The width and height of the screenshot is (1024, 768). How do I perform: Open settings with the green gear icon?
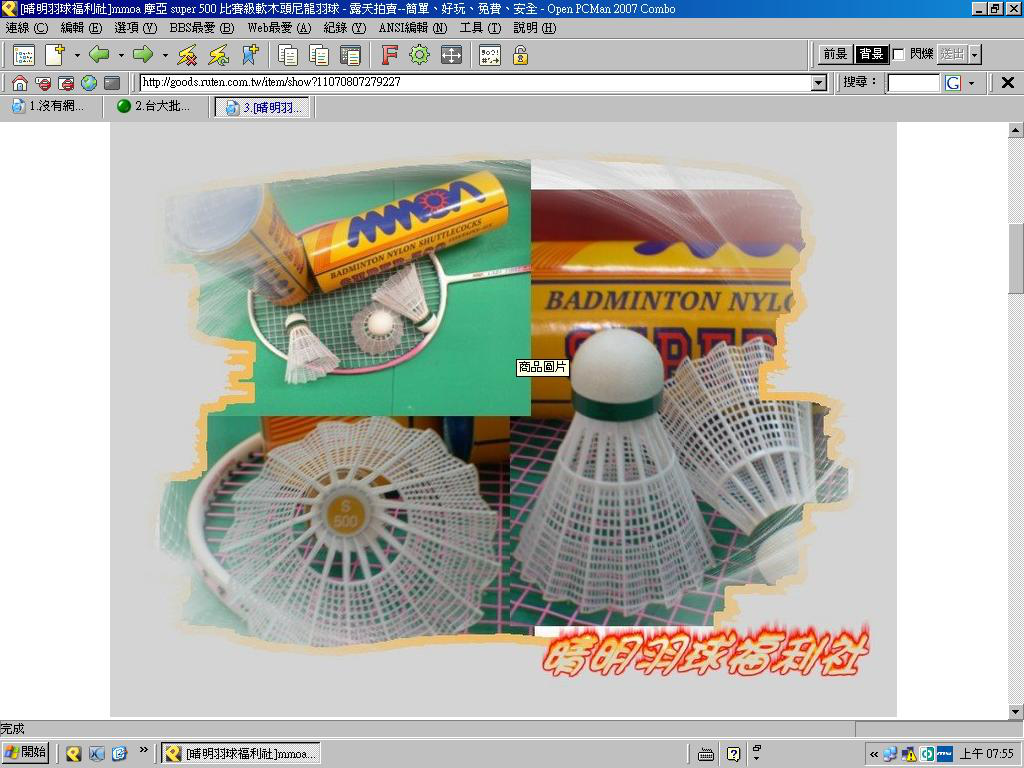[419, 56]
